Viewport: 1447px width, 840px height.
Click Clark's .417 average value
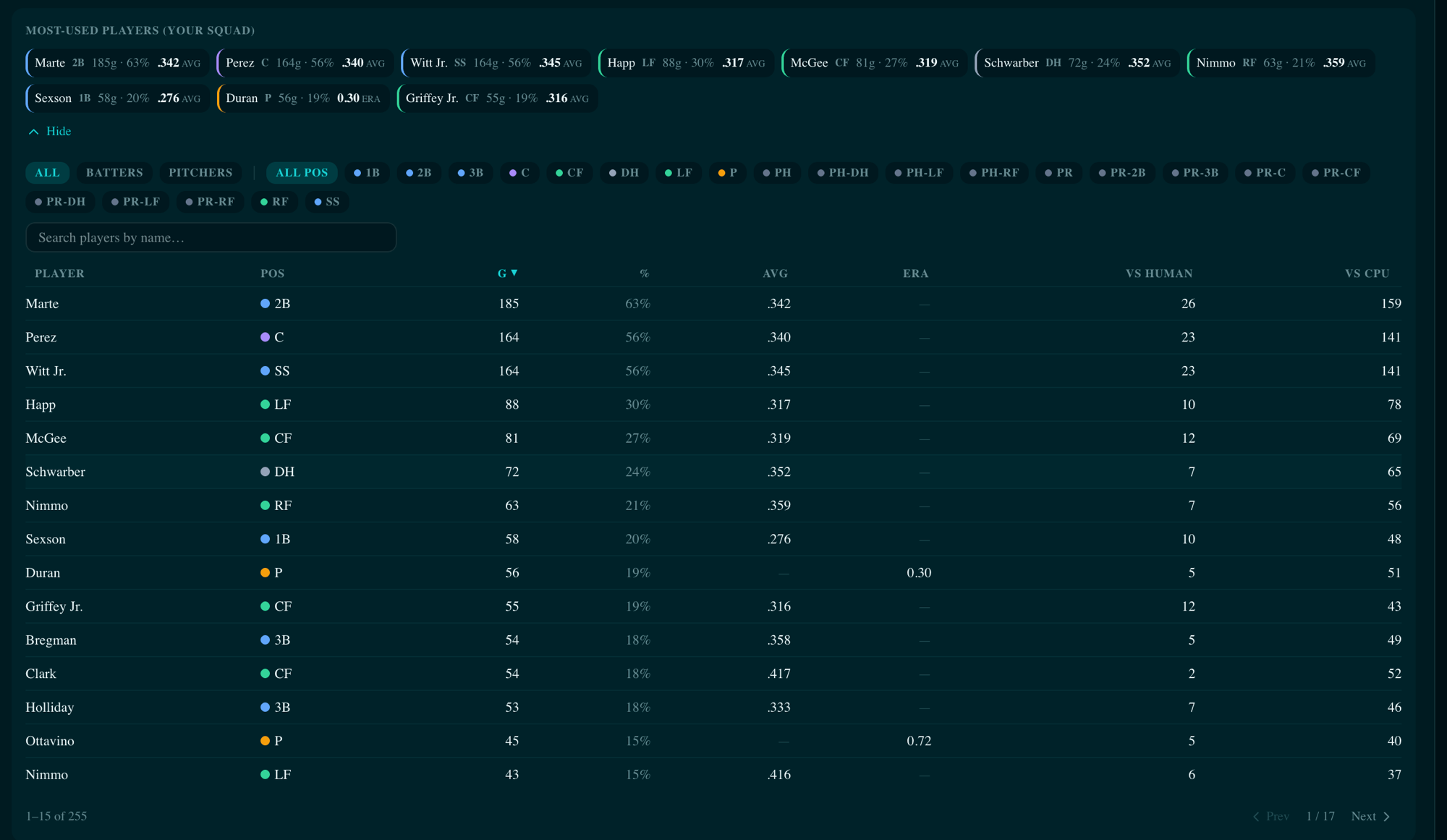click(778, 673)
